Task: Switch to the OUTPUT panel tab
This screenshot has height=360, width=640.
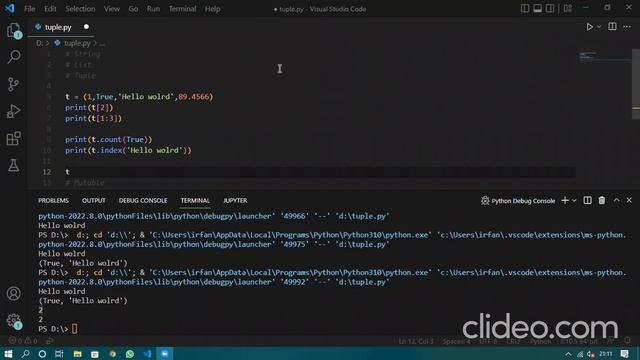Action: pyautogui.click(x=93, y=200)
